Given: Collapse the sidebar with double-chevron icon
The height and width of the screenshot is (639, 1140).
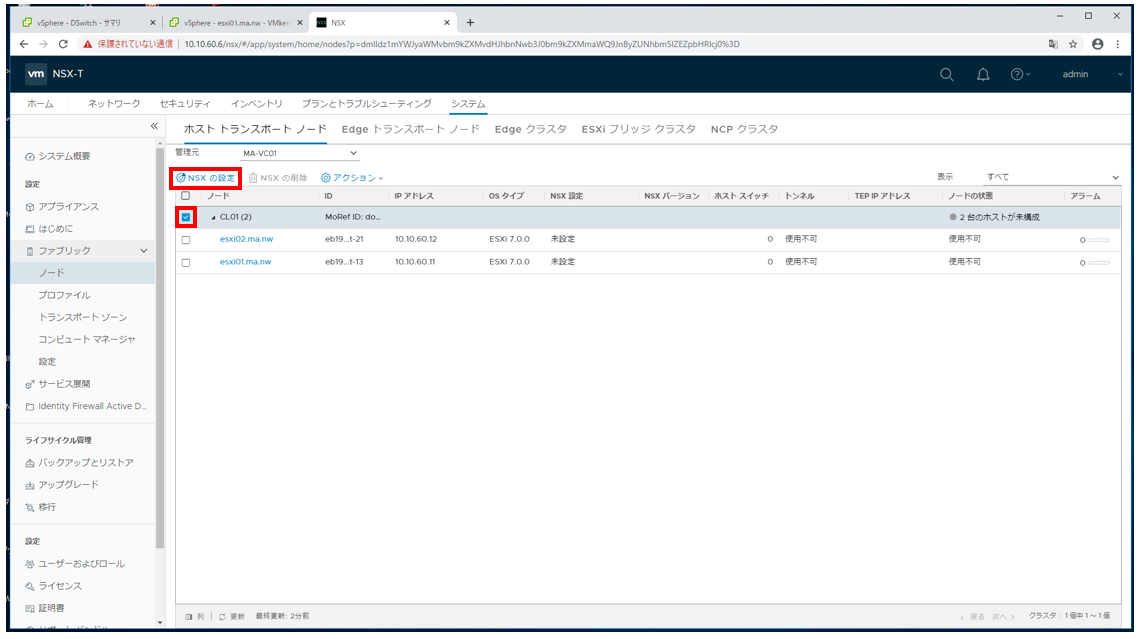Looking at the screenshot, I should [154, 126].
